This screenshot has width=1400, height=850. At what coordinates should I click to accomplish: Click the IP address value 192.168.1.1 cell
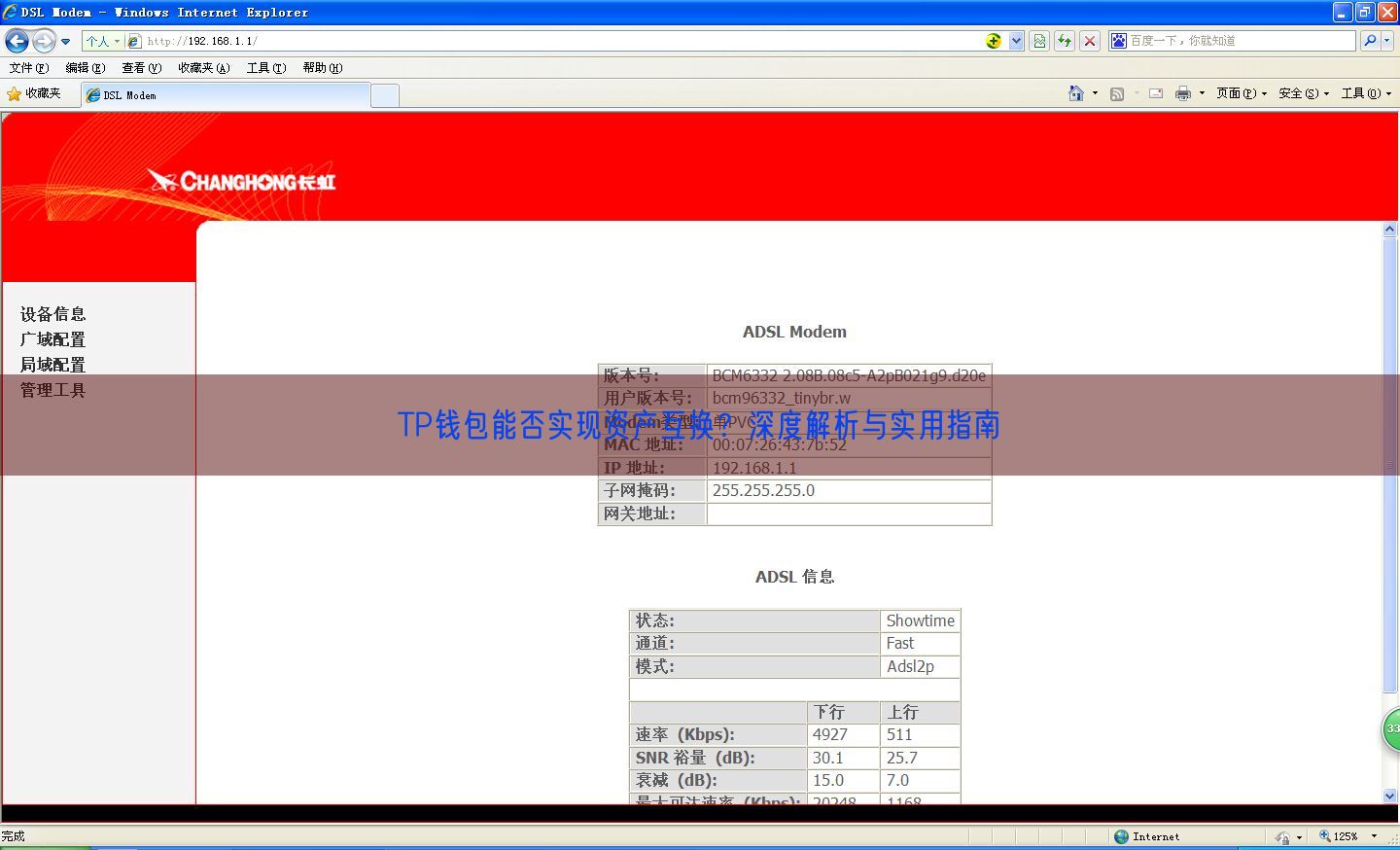pyautogui.click(x=849, y=468)
